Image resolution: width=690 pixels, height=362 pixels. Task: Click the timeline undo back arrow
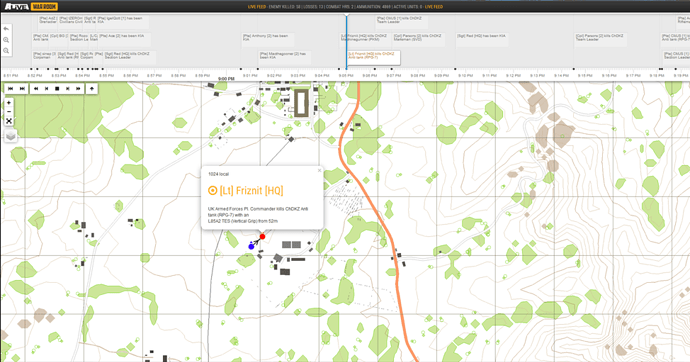click(x=6, y=29)
